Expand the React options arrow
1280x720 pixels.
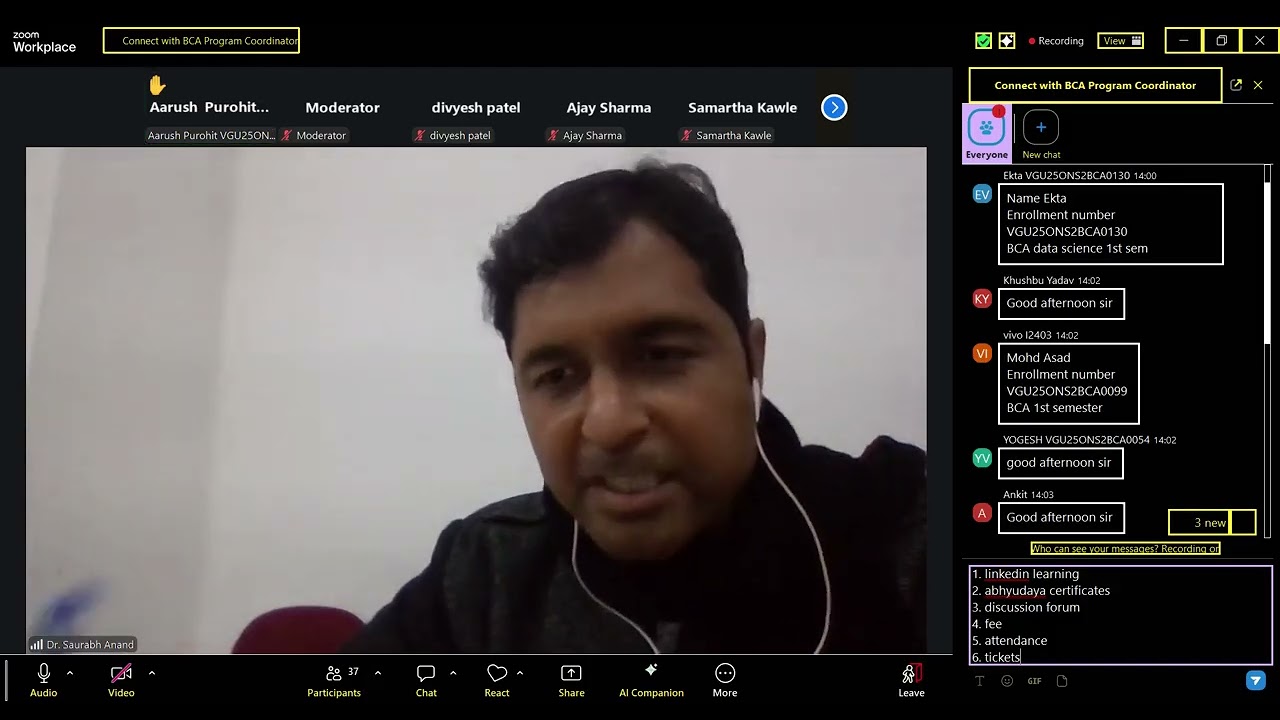tap(520, 673)
